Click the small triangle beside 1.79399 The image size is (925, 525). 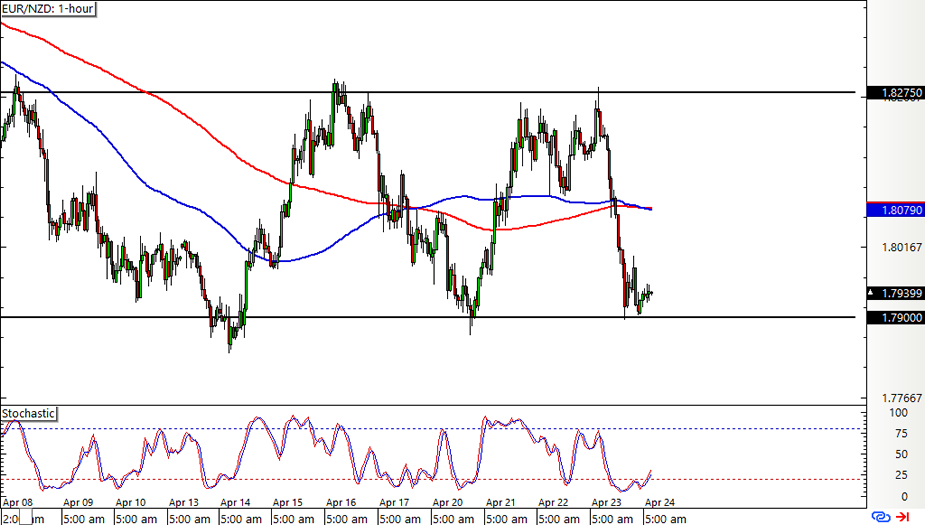pyautogui.click(x=872, y=293)
